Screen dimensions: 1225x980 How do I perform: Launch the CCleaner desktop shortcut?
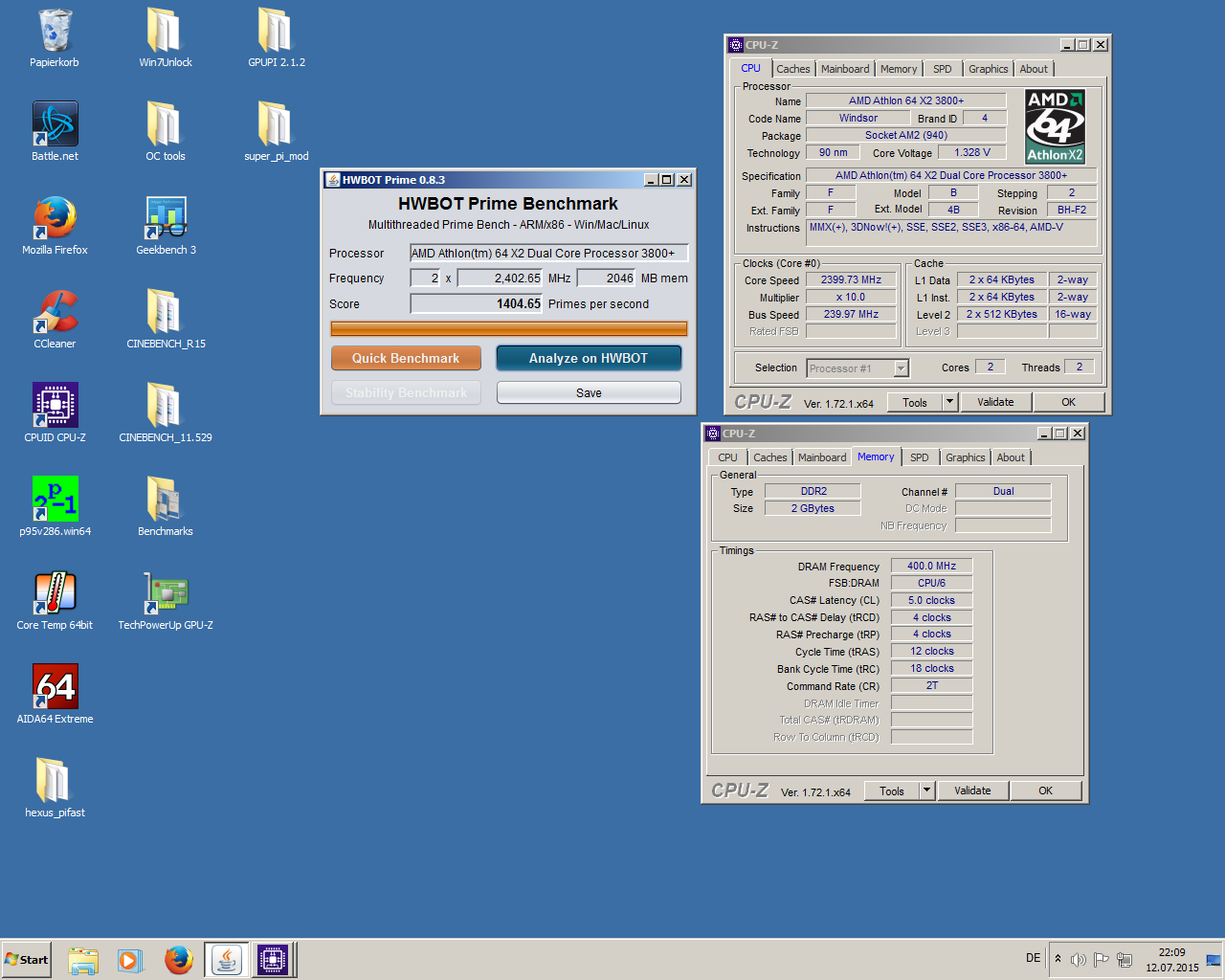pyautogui.click(x=55, y=320)
